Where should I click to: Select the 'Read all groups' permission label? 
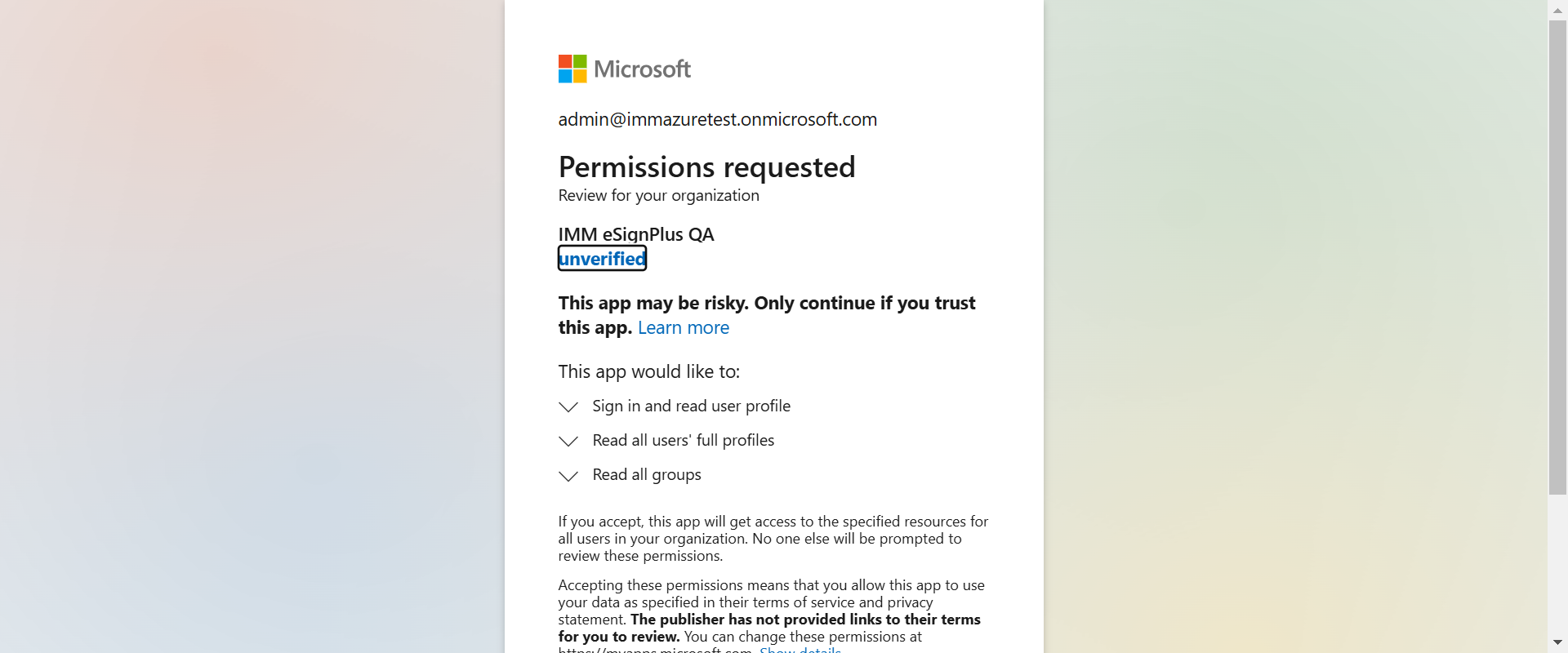pyautogui.click(x=646, y=475)
